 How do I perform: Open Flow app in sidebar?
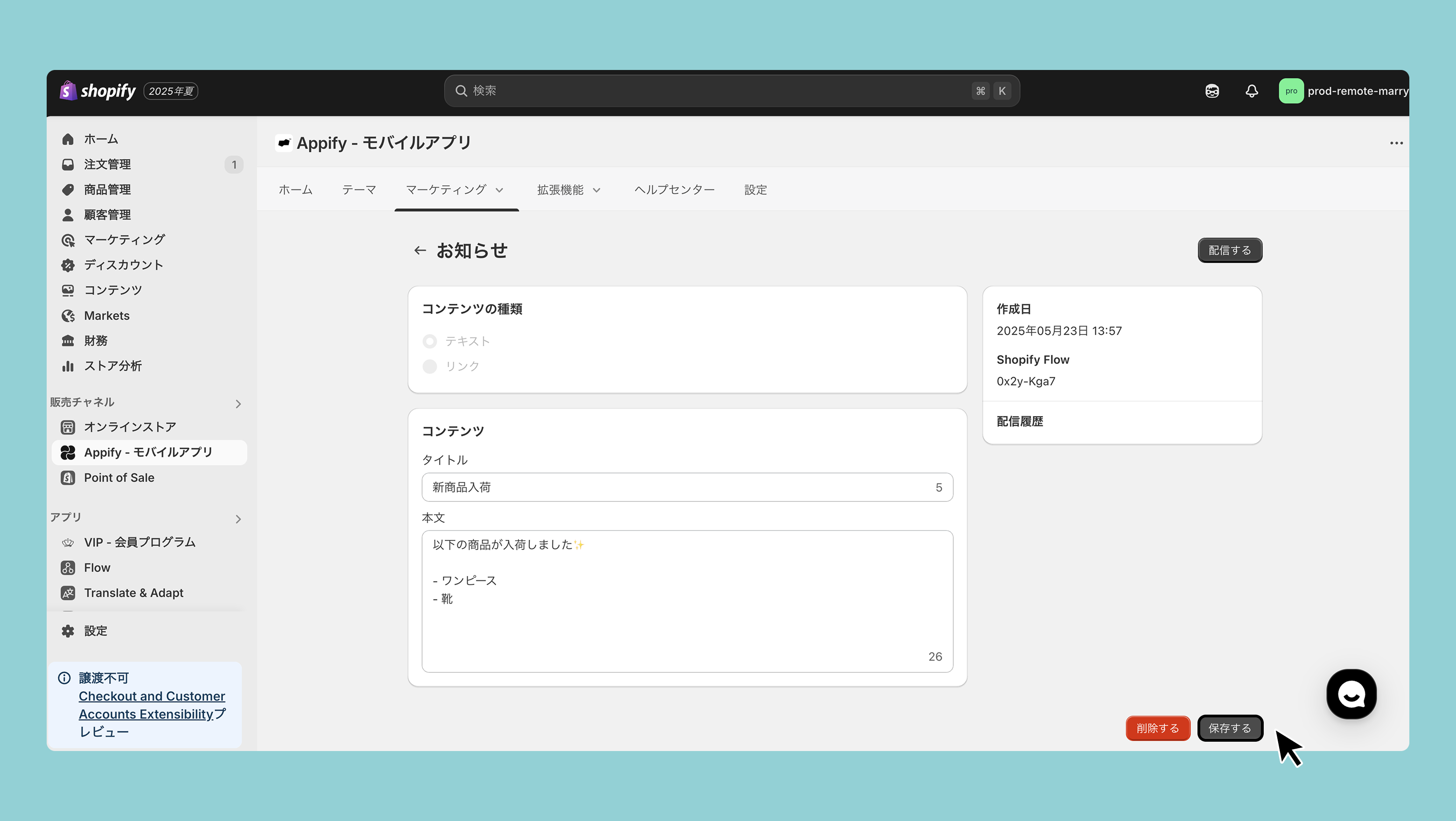(97, 567)
